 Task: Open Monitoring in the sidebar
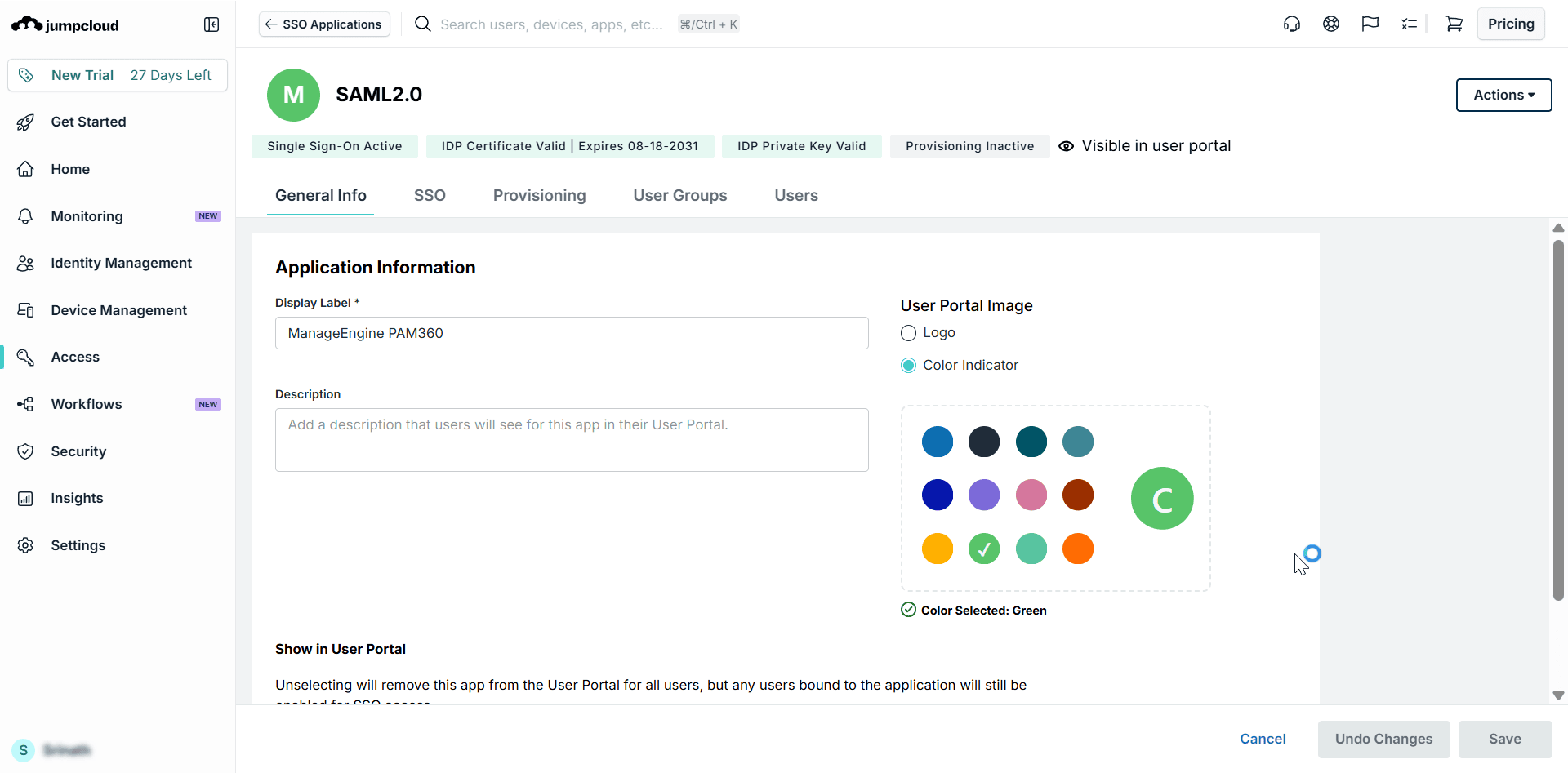[x=118, y=216]
